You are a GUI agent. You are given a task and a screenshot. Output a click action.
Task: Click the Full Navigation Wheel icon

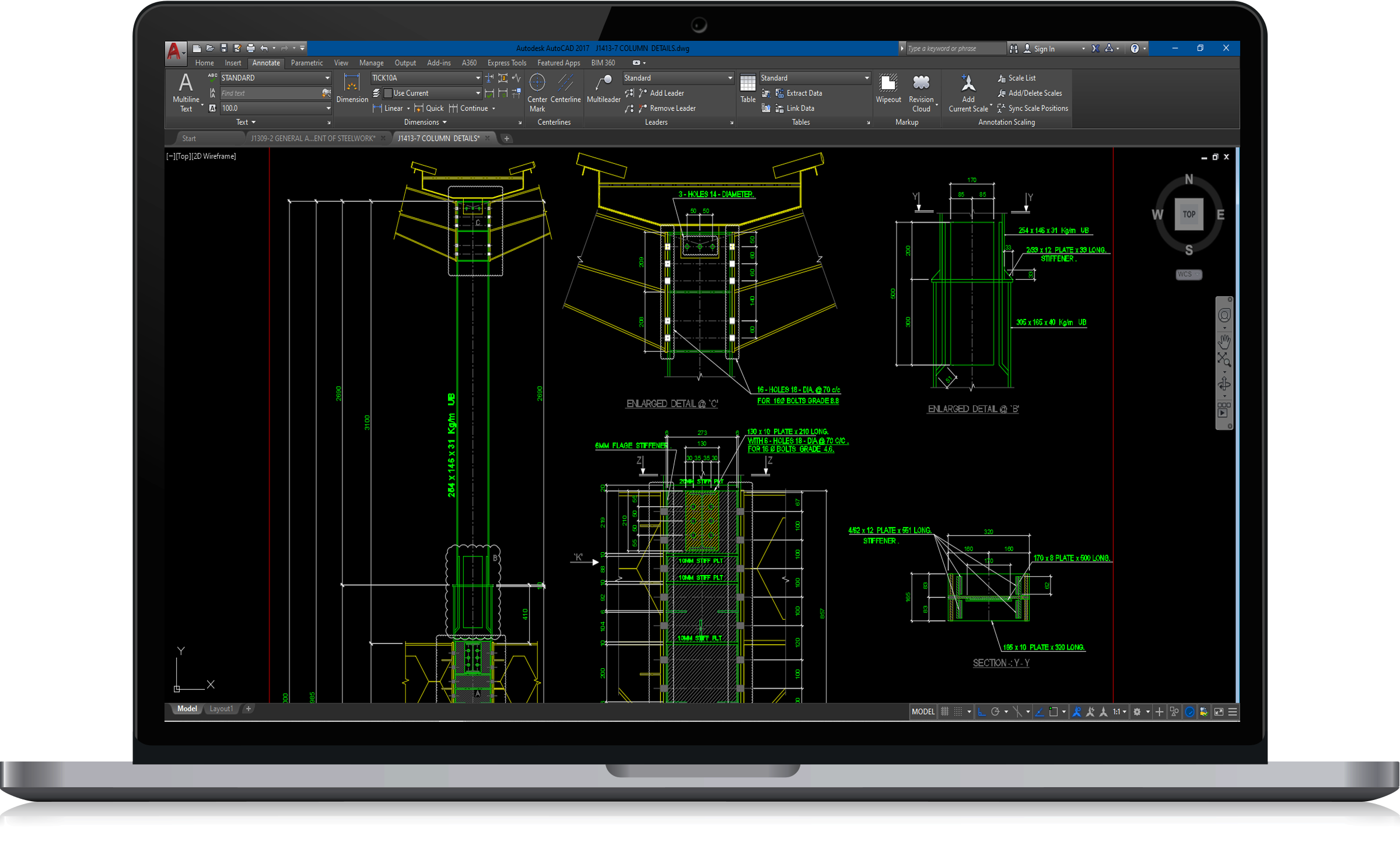pyautogui.click(x=1224, y=315)
